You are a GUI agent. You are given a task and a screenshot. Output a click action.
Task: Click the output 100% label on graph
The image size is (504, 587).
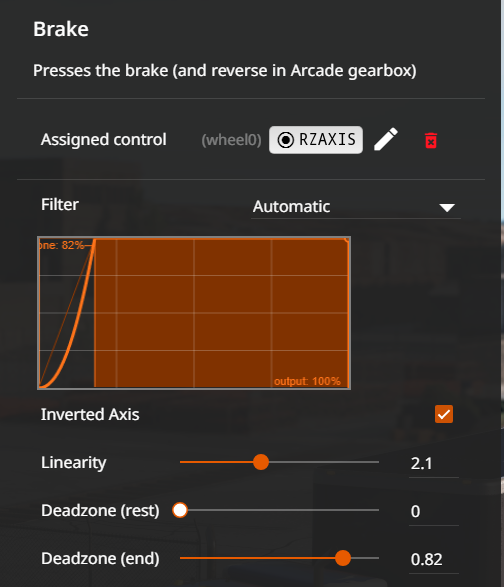pyautogui.click(x=307, y=381)
